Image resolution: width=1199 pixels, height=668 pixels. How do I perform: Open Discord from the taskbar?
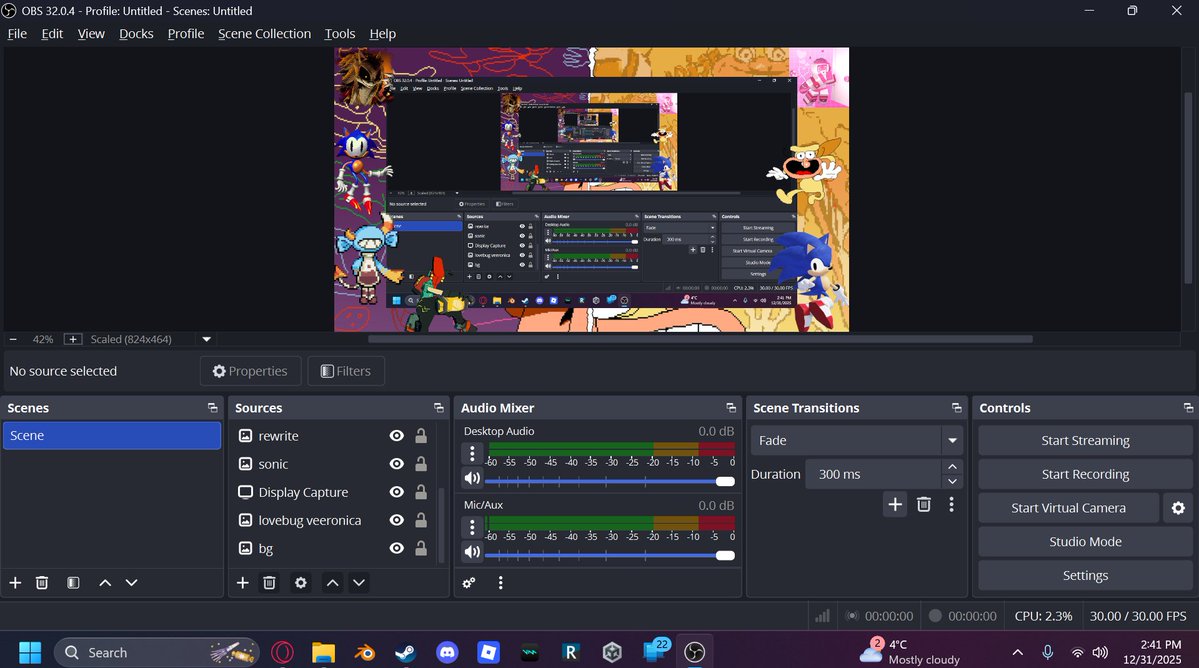447,652
